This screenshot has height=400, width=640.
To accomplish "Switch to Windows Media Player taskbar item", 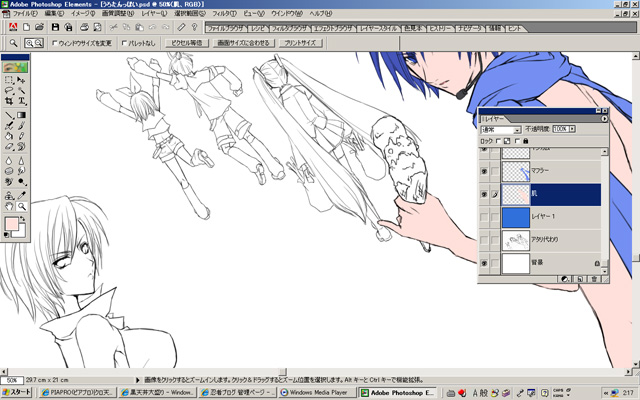I will pos(318,393).
